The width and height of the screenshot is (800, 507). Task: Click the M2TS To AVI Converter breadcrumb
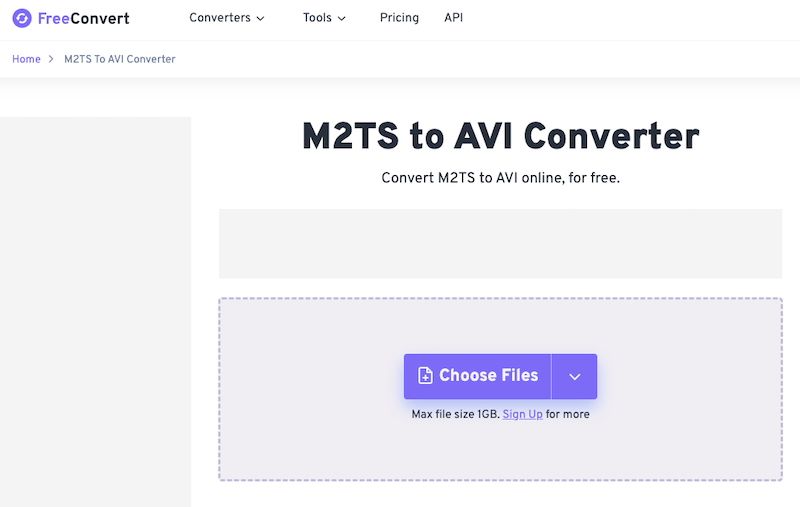point(120,59)
